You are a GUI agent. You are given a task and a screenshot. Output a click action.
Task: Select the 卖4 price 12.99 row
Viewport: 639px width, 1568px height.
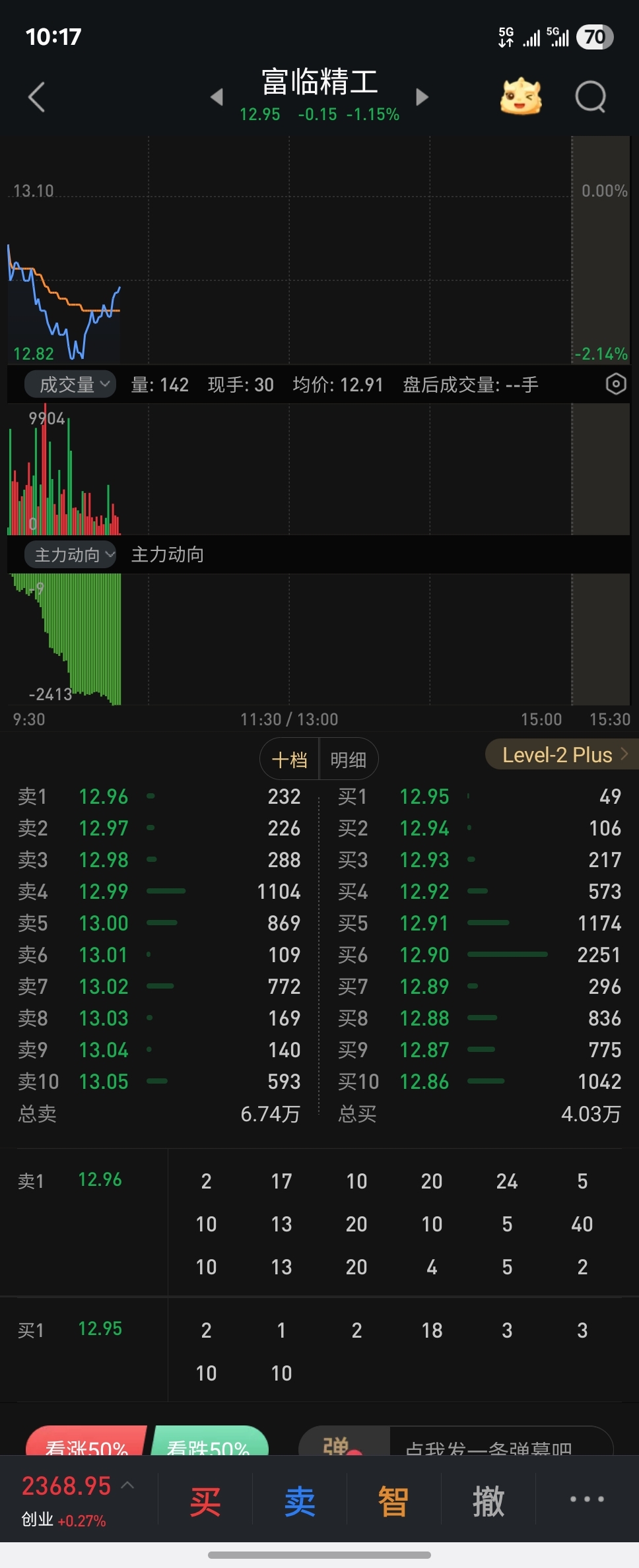coord(159,892)
